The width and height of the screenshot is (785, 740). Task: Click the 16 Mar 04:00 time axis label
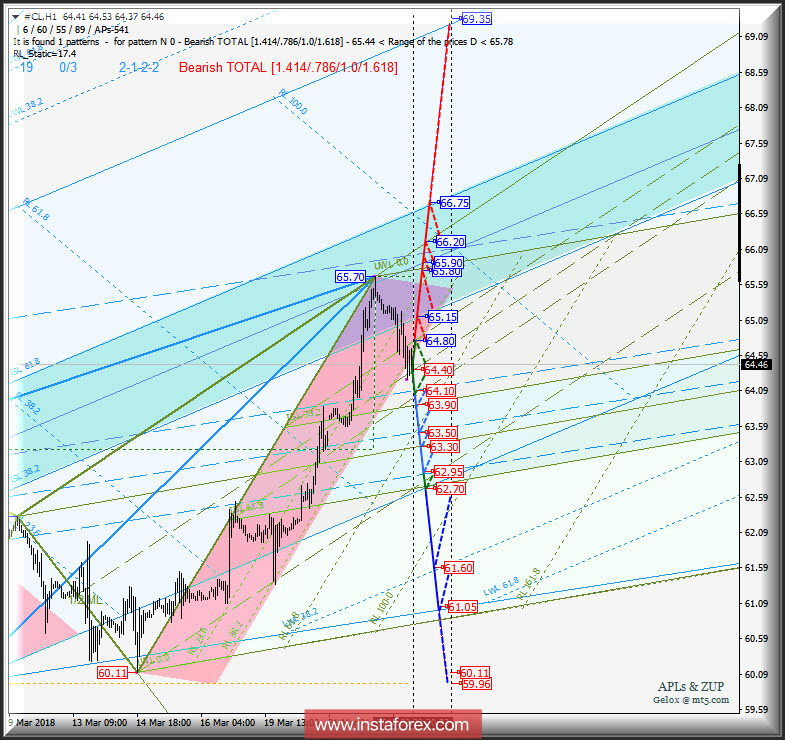click(228, 723)
